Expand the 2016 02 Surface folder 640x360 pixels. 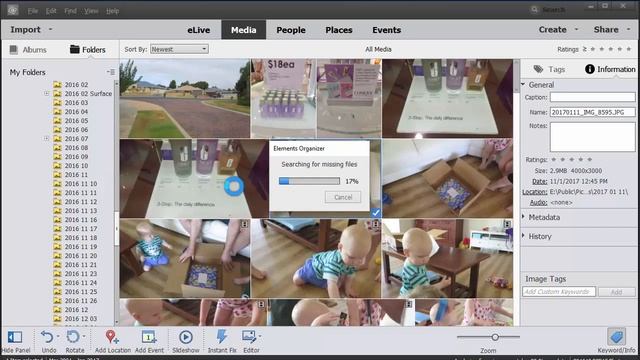point(47,93)
